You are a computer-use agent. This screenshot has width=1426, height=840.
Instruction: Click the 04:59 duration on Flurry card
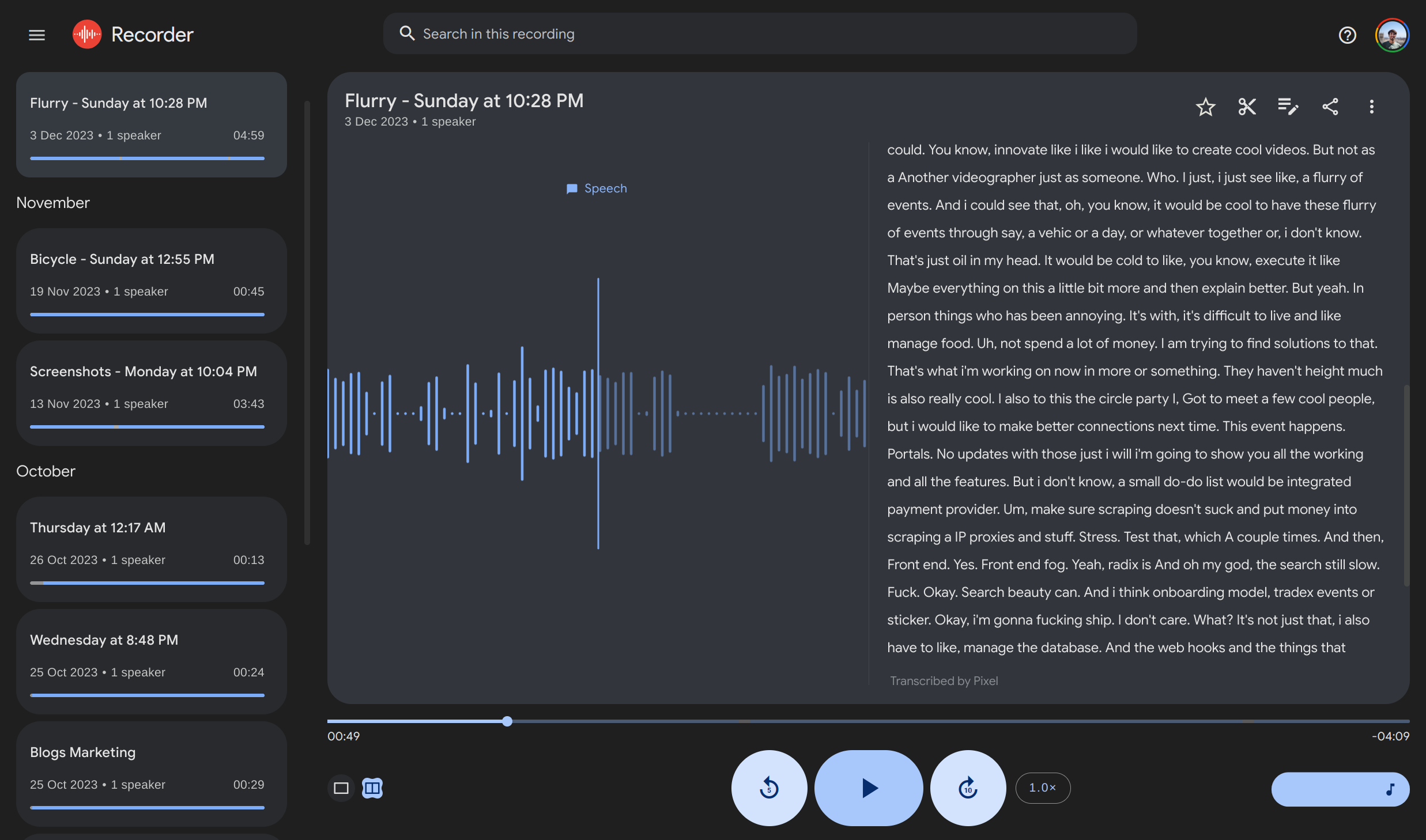coord(248,135)
